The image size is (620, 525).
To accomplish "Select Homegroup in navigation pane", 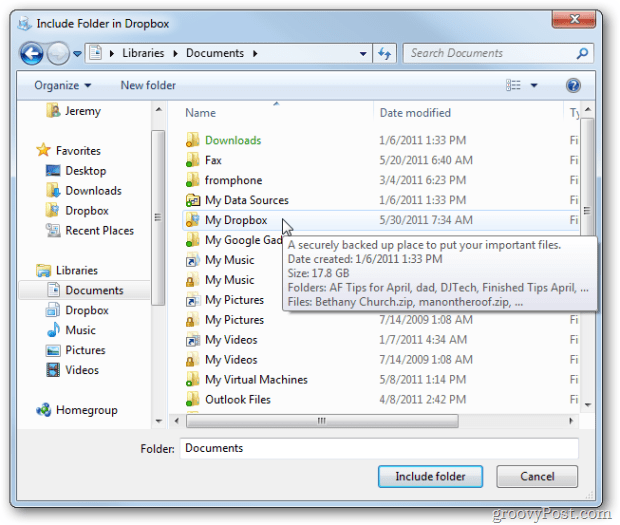I will [77, 410].
